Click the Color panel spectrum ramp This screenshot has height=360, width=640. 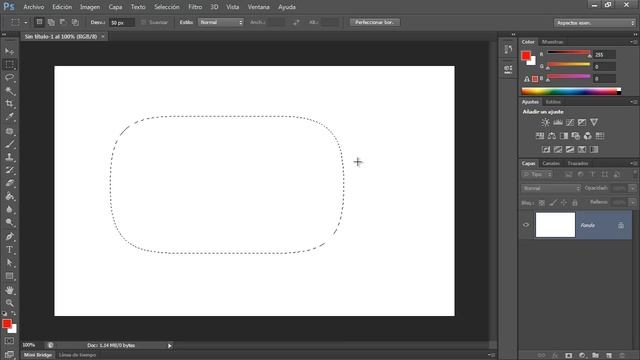571,91
